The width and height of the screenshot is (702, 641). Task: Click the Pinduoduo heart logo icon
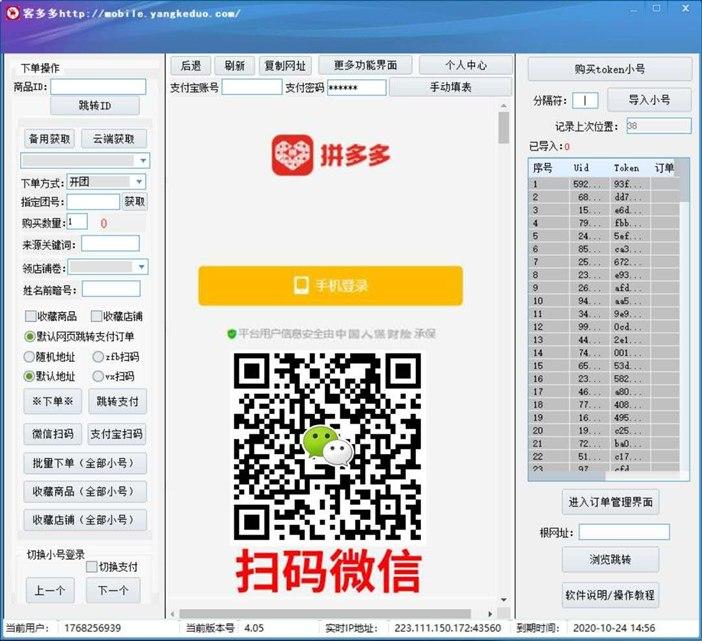click(292, 155)
